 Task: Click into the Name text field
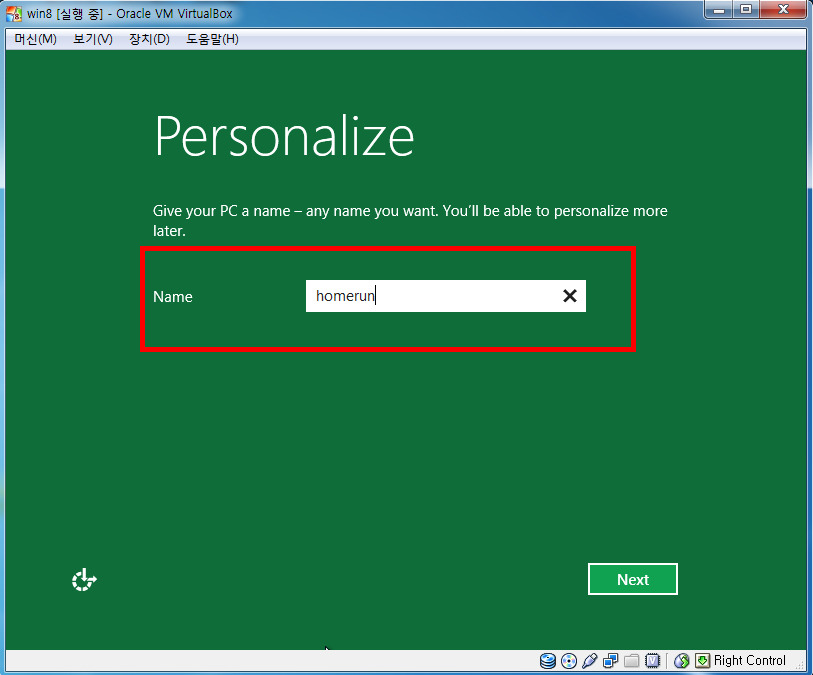click(x=430, y=296)
